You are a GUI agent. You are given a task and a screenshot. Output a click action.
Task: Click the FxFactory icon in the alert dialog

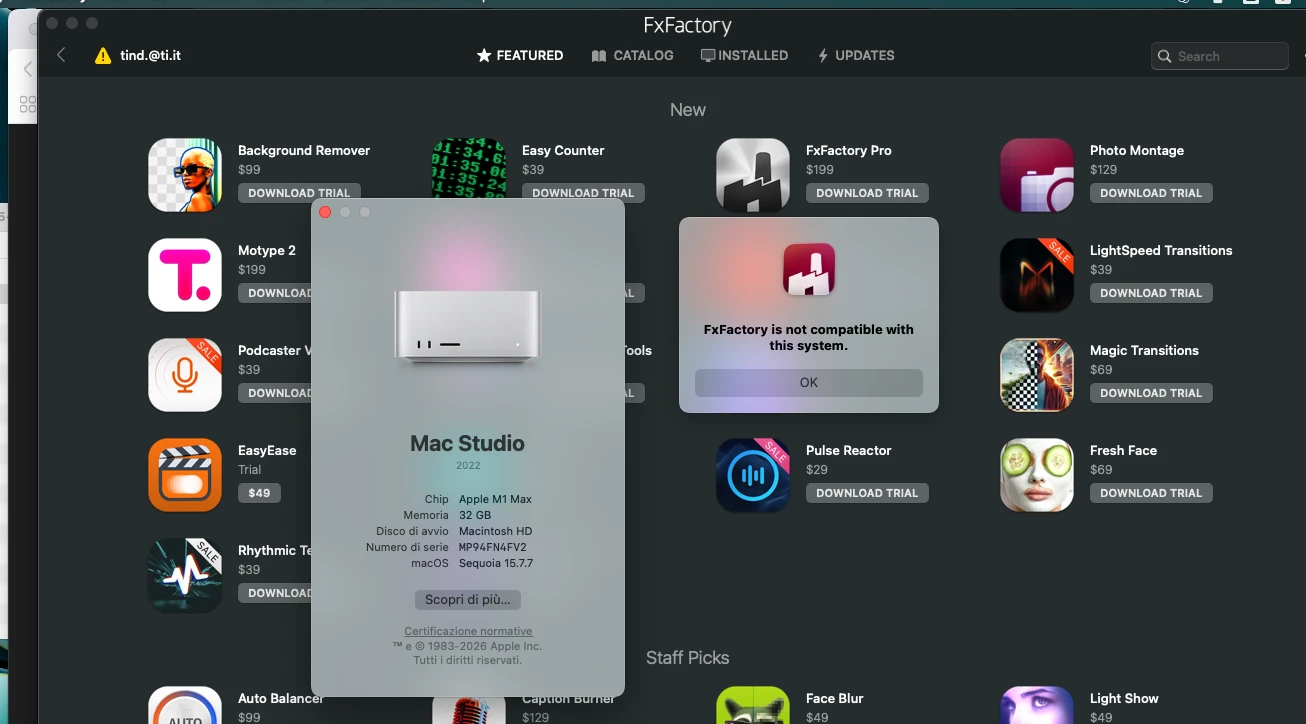click(x=809, y=270)
